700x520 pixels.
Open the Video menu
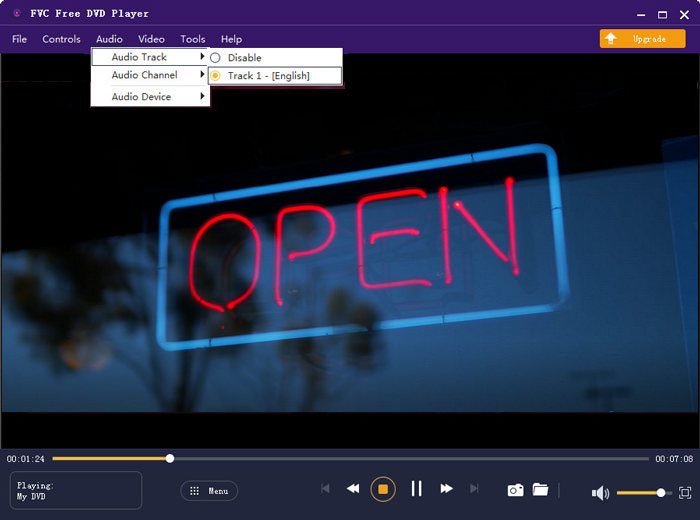coord(151,39)
